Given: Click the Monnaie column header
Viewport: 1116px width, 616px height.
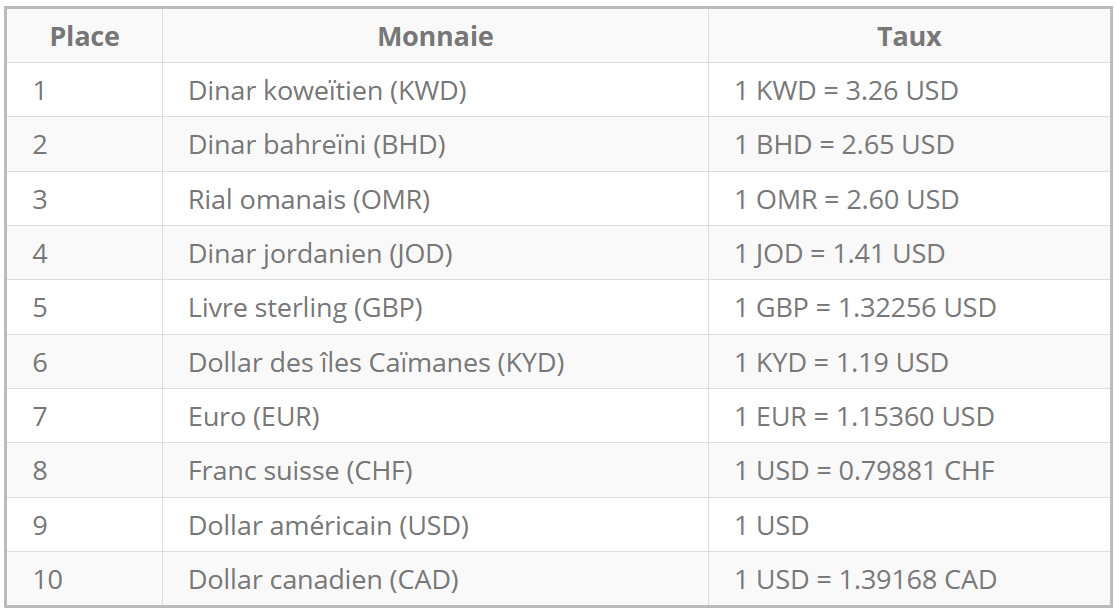Looking at the screenshot, I should [x=435, y=37].
